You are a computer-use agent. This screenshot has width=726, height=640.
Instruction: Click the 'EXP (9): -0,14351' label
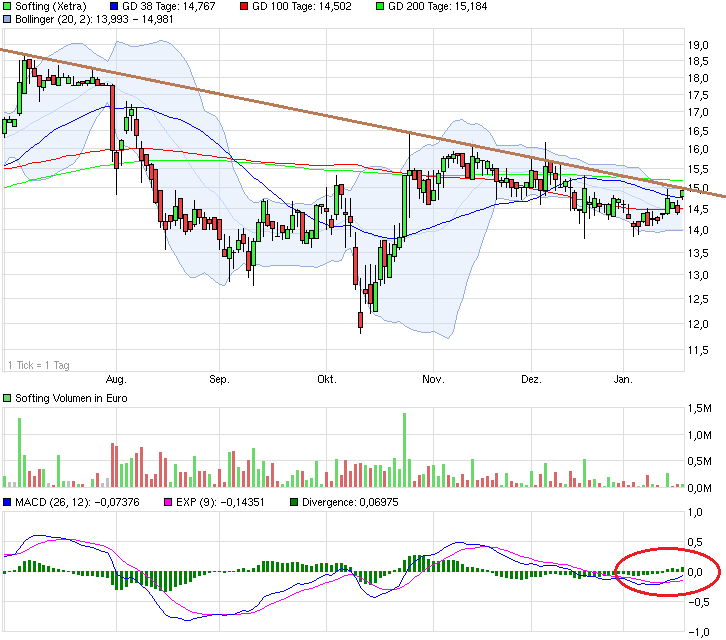(220, 502)
